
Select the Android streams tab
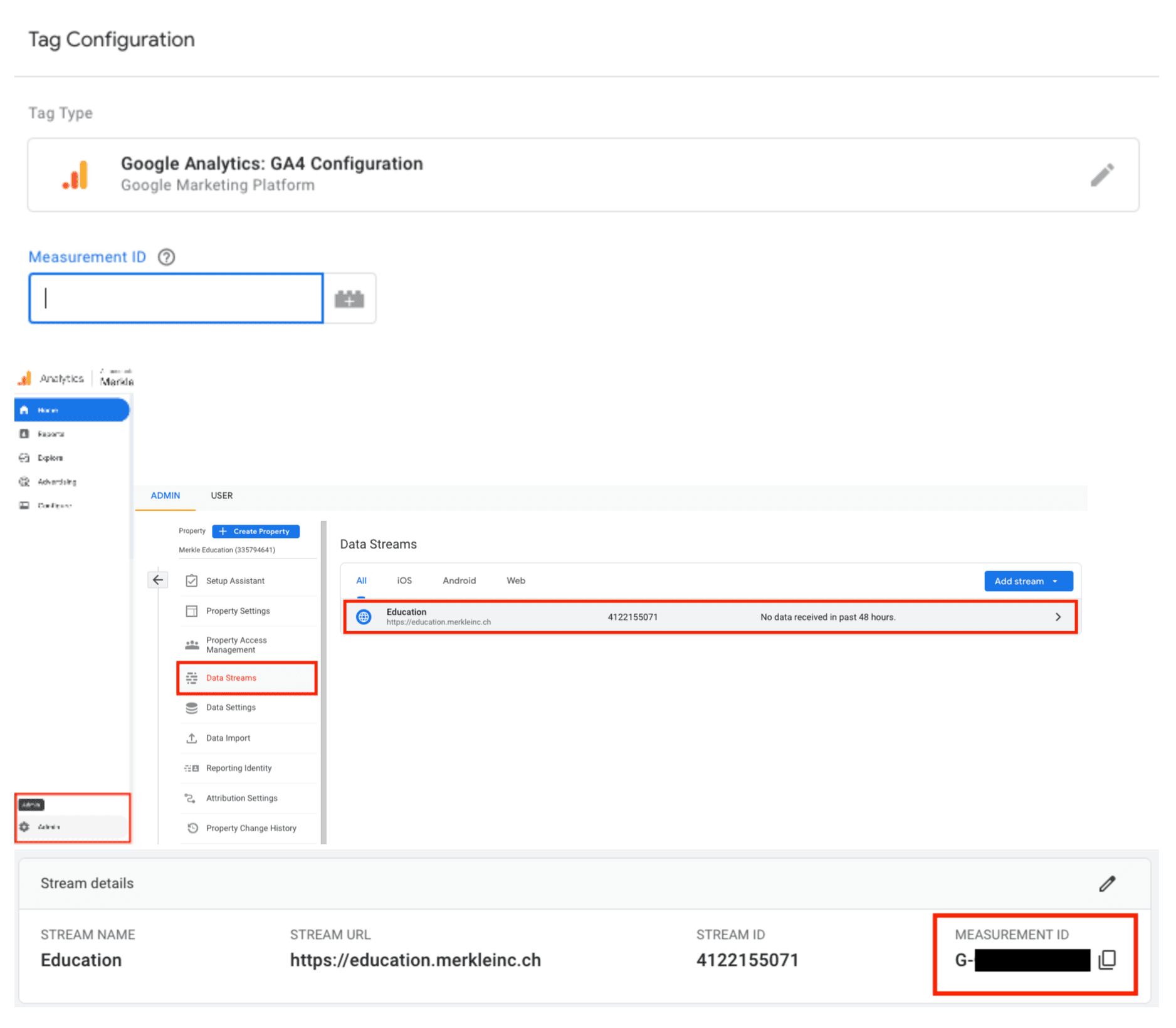[459, 581]
